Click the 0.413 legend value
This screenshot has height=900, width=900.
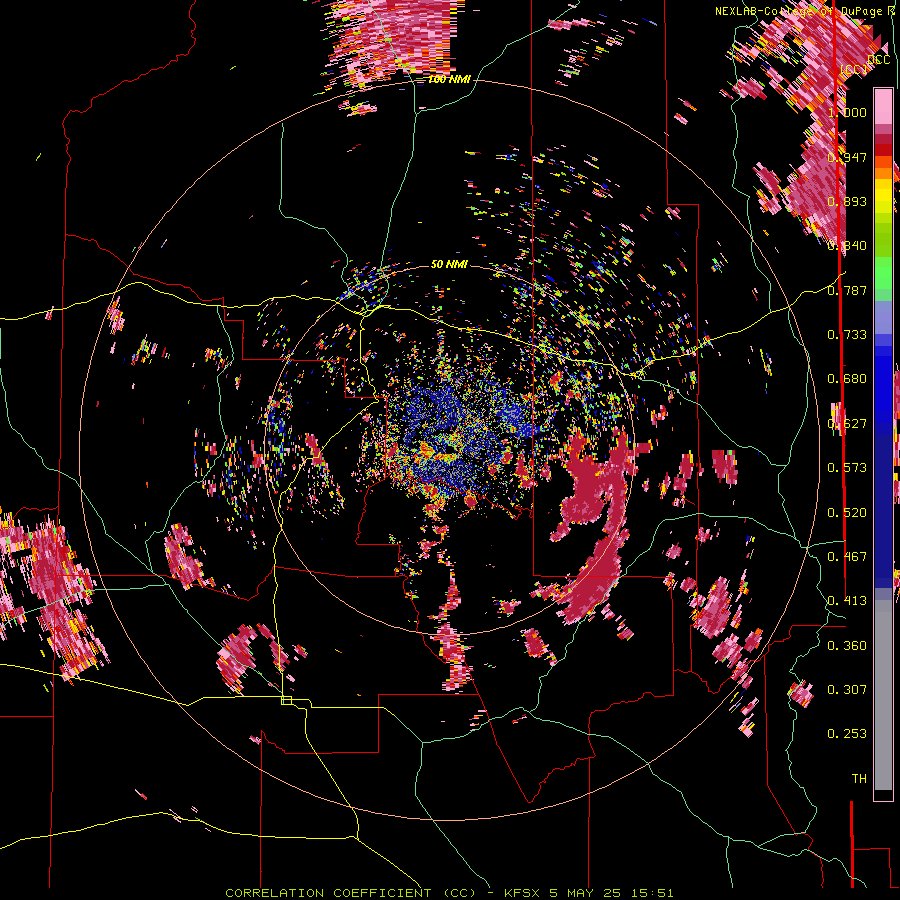click(x=847, y=601)
